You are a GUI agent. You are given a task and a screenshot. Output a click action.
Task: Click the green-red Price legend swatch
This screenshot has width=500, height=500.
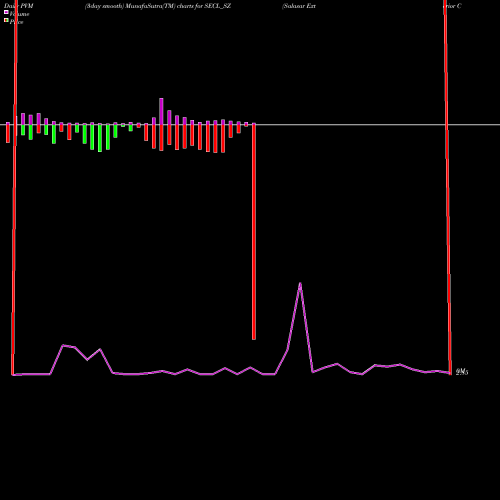coord(6,20)
